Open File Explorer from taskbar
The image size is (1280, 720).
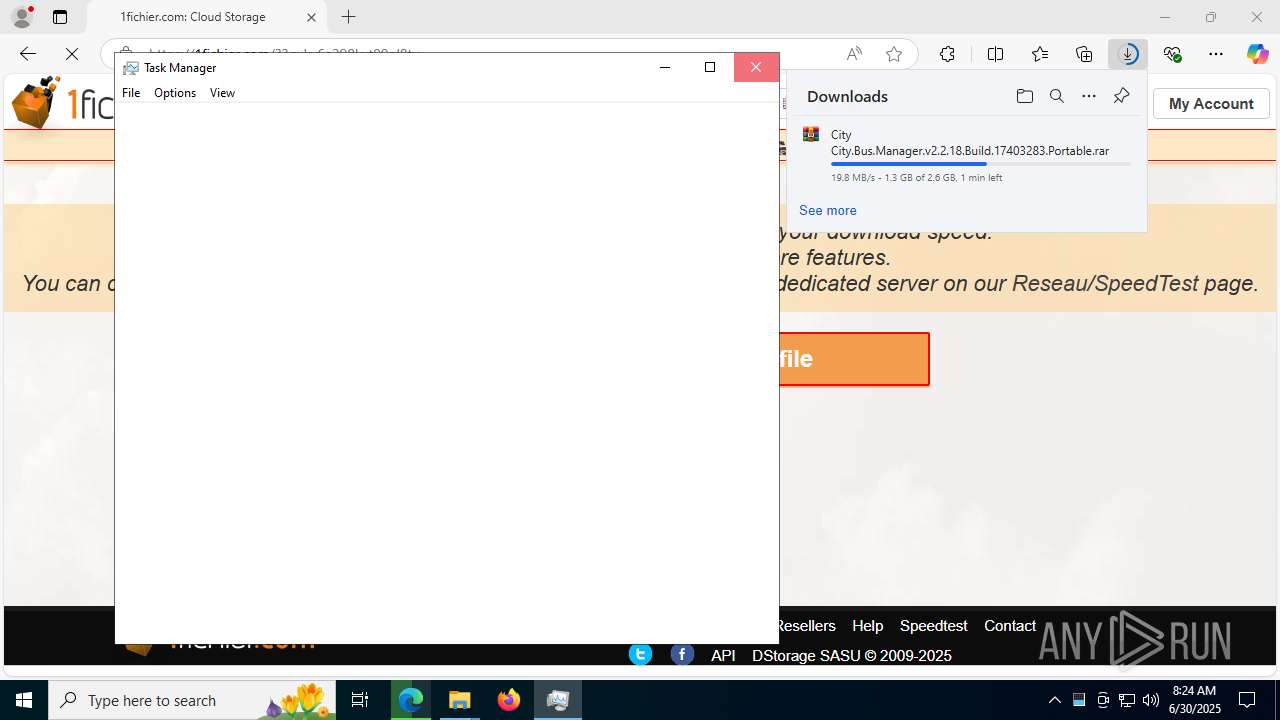460,700
